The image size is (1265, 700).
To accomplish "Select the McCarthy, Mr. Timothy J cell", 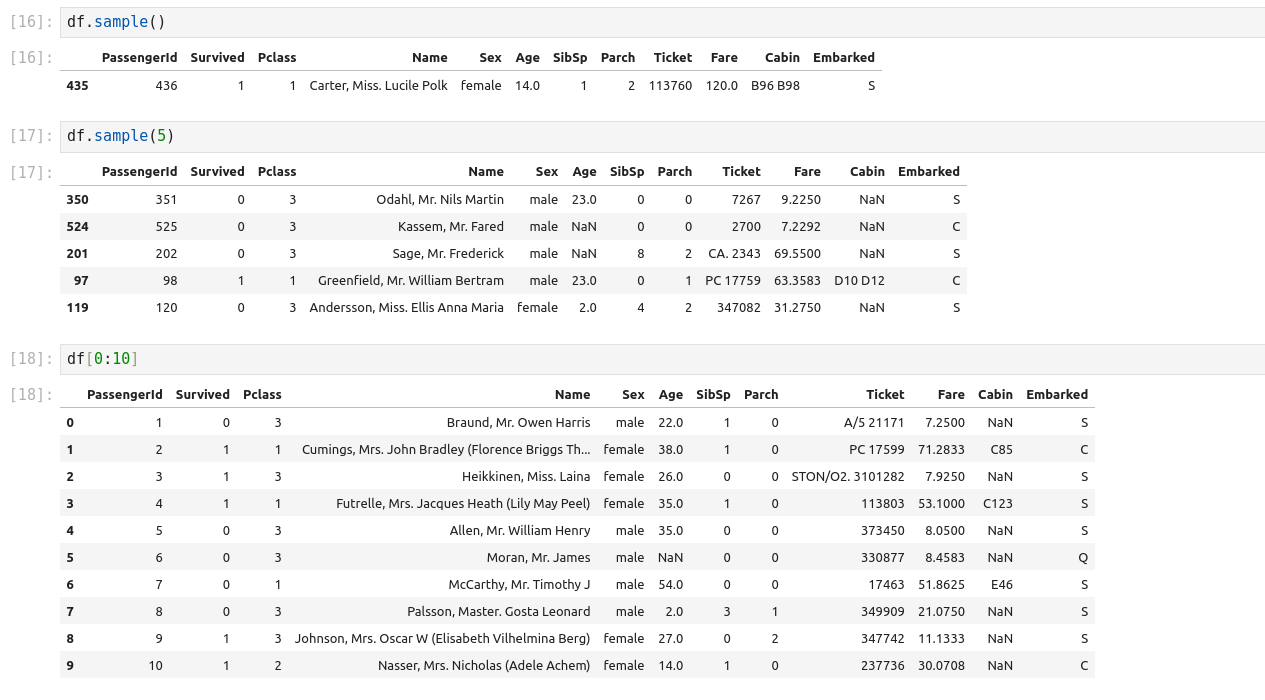I will [x=520, y=585].
